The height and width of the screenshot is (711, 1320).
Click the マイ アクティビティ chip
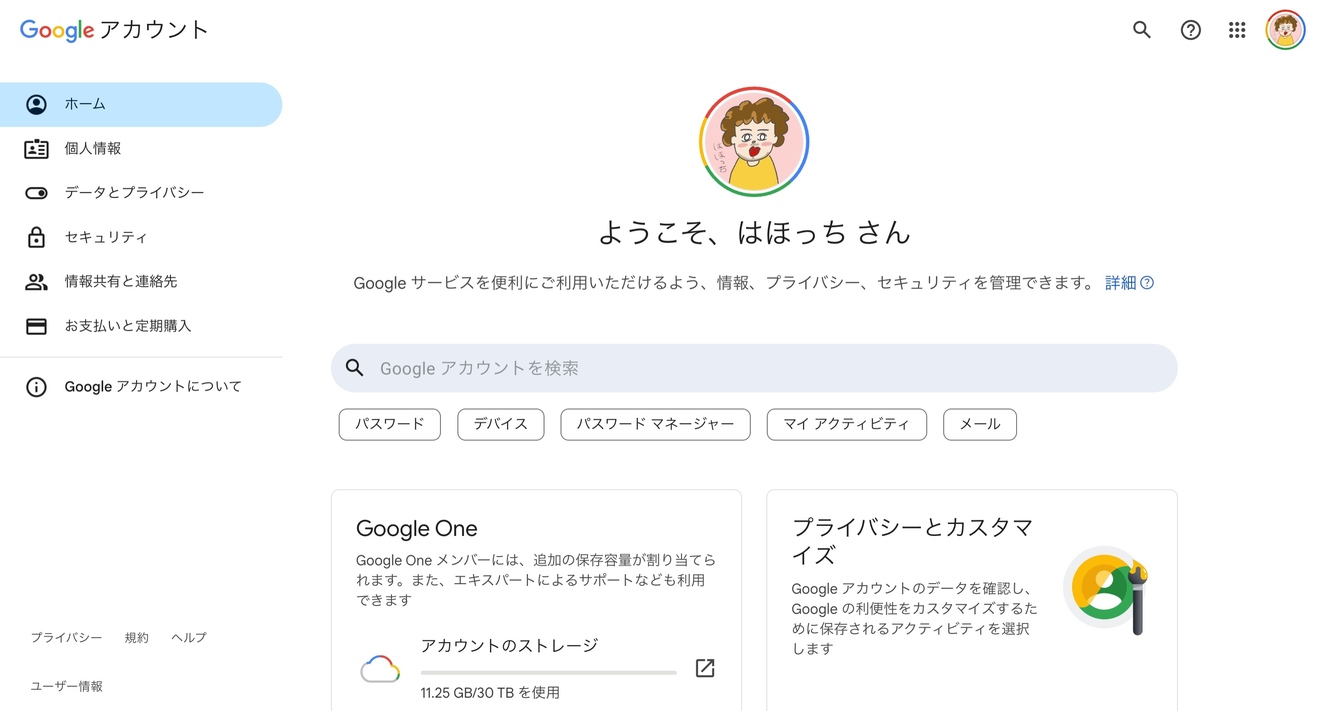click(x=847, y=424)
